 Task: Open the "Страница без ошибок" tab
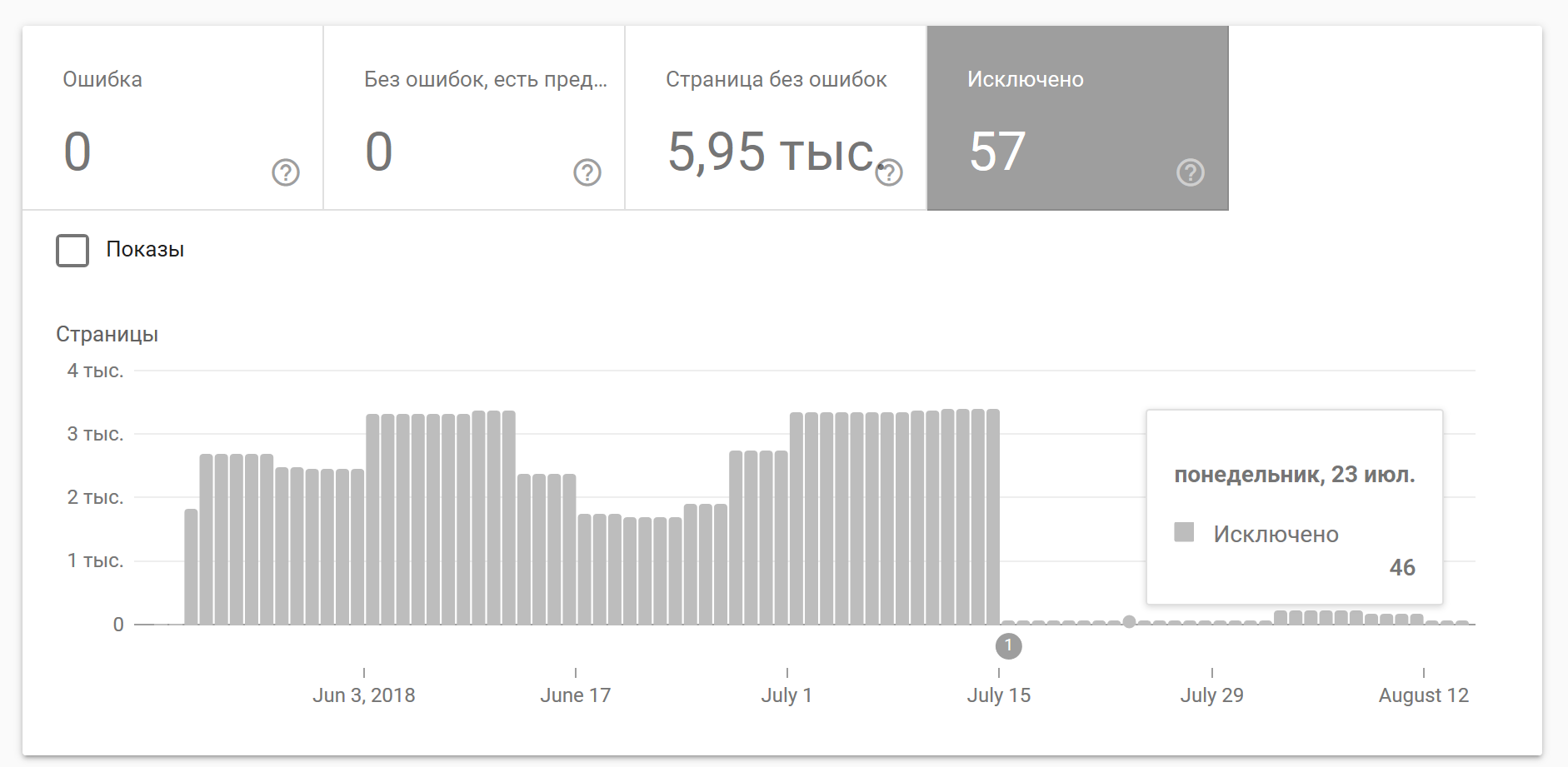point(776,117)
